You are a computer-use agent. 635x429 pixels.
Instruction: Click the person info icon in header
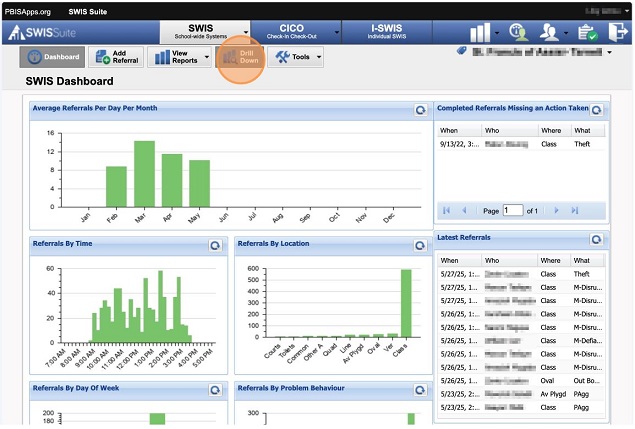(x=519, y=32)
